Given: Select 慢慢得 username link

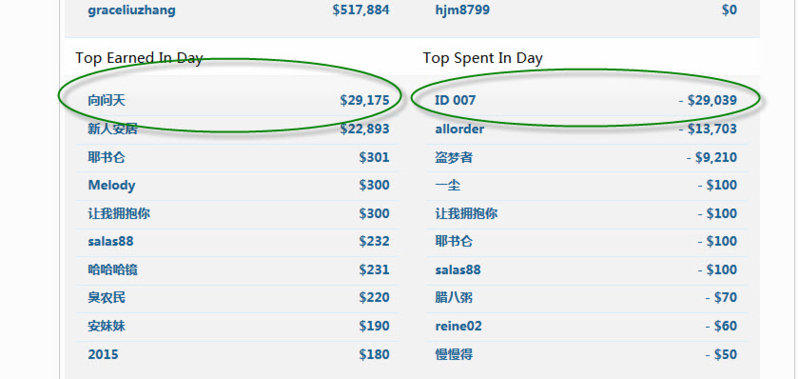Looking at the screenshot, I should pyautogui.click(x=453, y=355).
